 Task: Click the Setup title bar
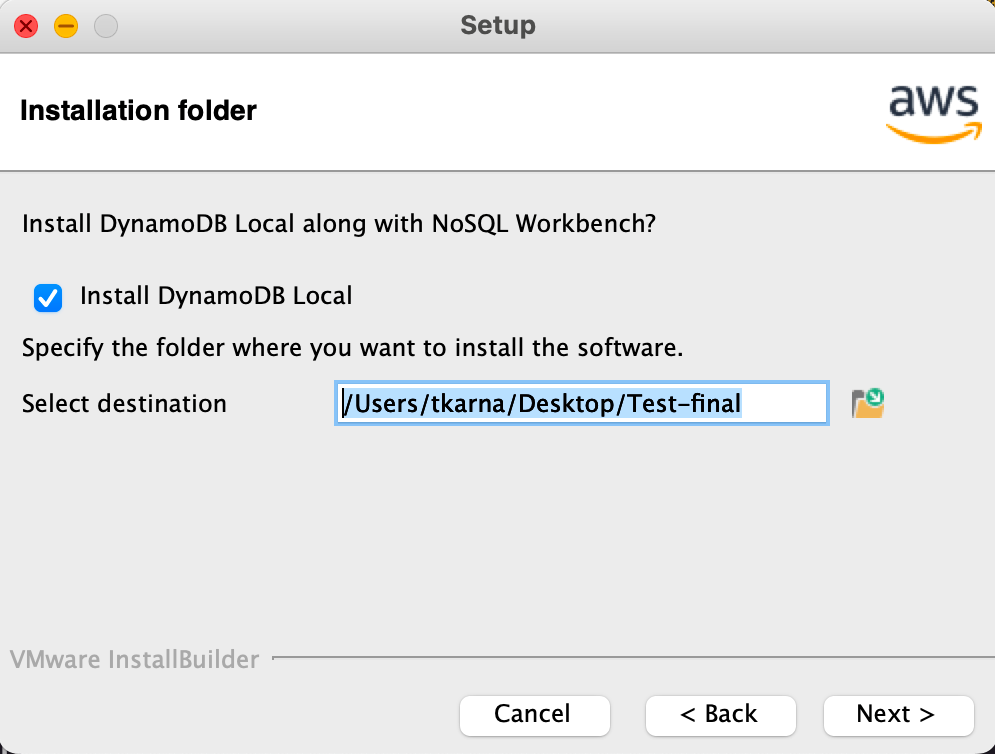coord(497,26)
